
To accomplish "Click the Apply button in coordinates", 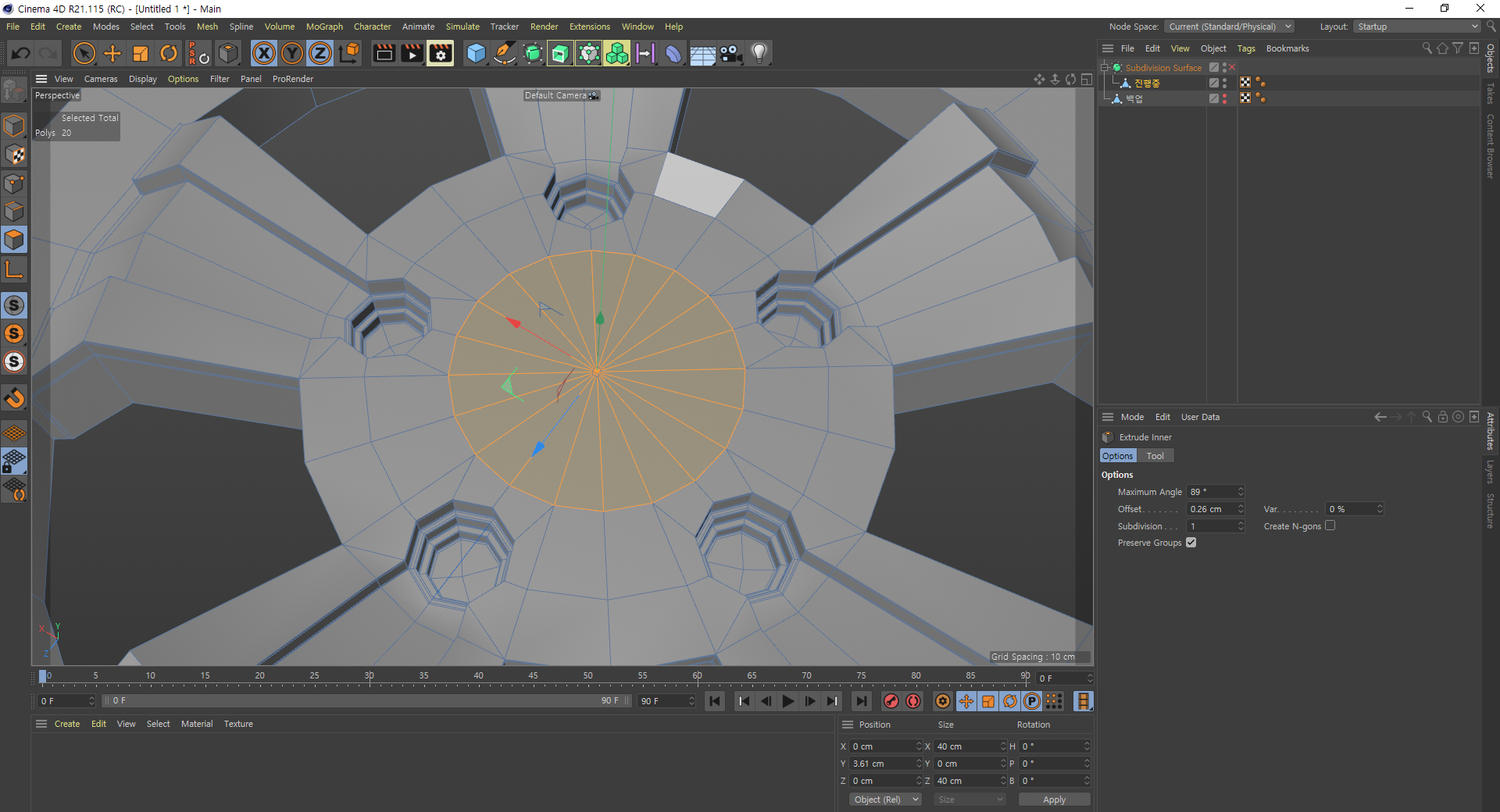I will 1054,800.
